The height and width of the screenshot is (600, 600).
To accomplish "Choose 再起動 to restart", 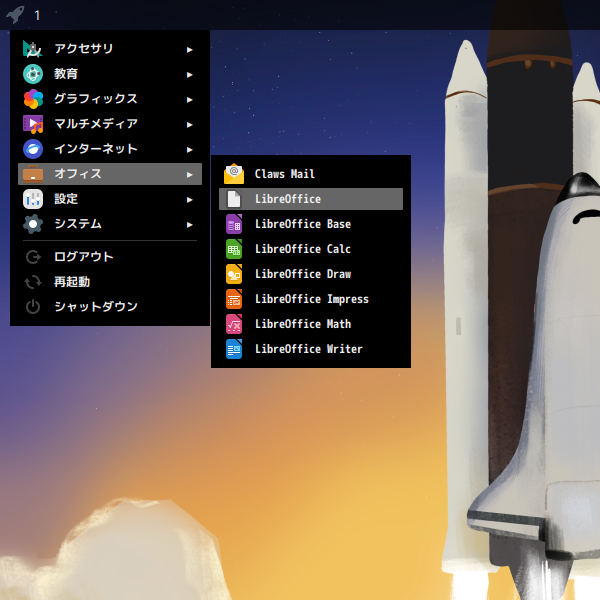I will point(110,282).
